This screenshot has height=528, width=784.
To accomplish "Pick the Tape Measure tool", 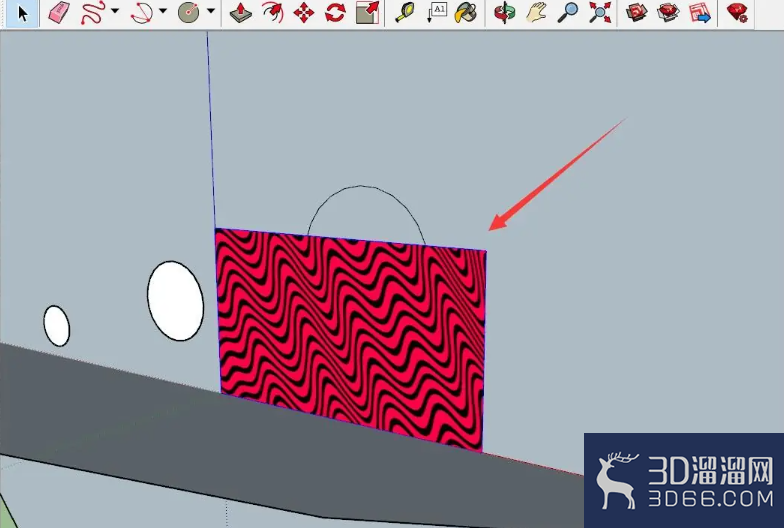I will click(405, 12).
